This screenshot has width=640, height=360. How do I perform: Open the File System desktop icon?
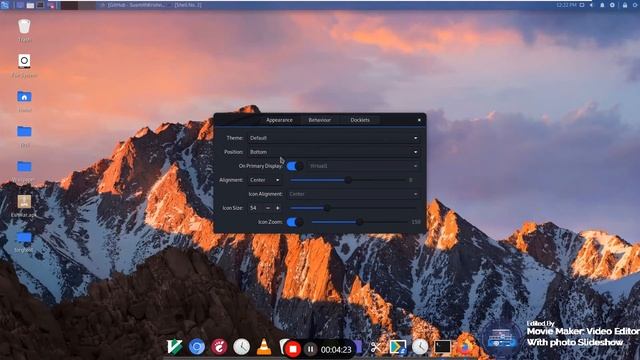point(24,61)
